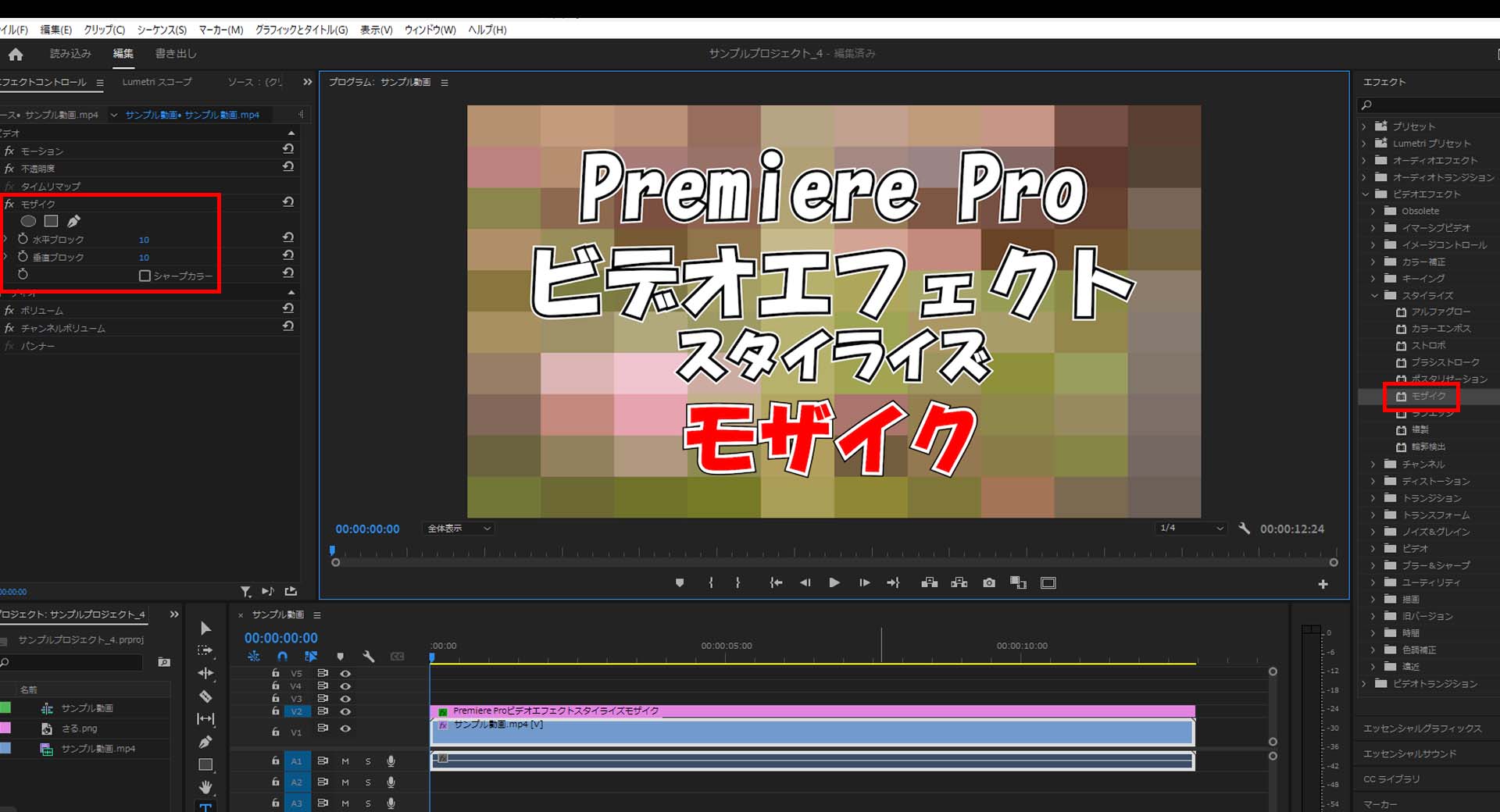Viewport: 1500px width, 812px height.
Task: Open the ウィンドウ(W) menu
Action: coord(430,30)
